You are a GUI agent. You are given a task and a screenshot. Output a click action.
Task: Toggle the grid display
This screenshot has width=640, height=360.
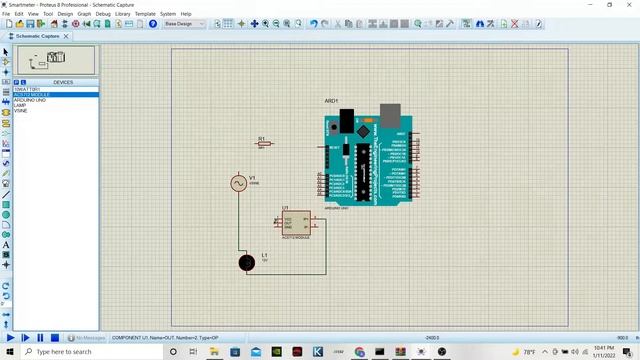[228, 24]
